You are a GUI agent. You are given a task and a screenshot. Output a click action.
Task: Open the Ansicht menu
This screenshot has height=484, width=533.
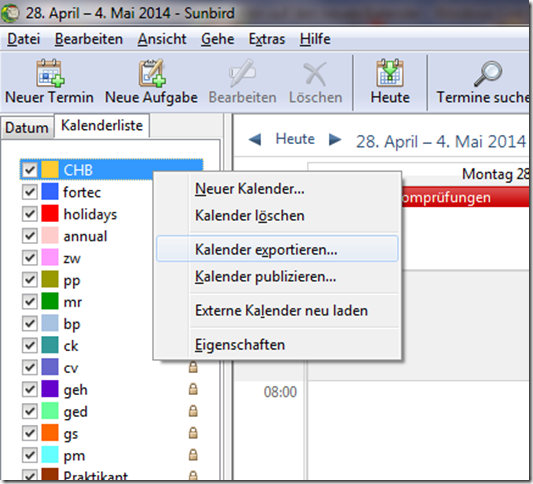(x=162, y=39)
